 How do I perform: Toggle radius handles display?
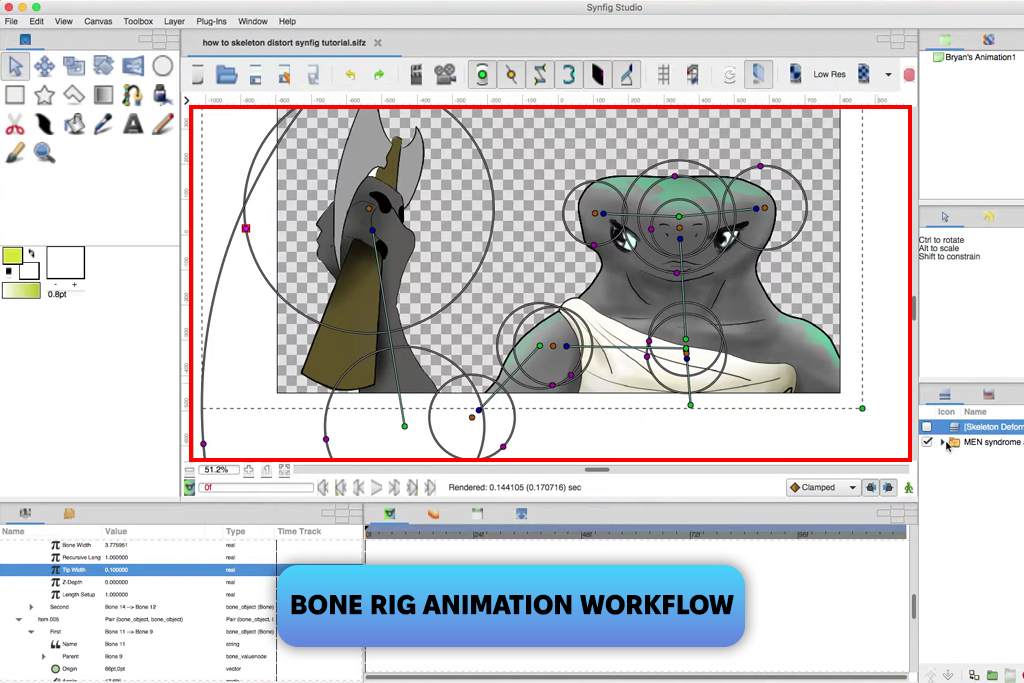pos(568,74)
